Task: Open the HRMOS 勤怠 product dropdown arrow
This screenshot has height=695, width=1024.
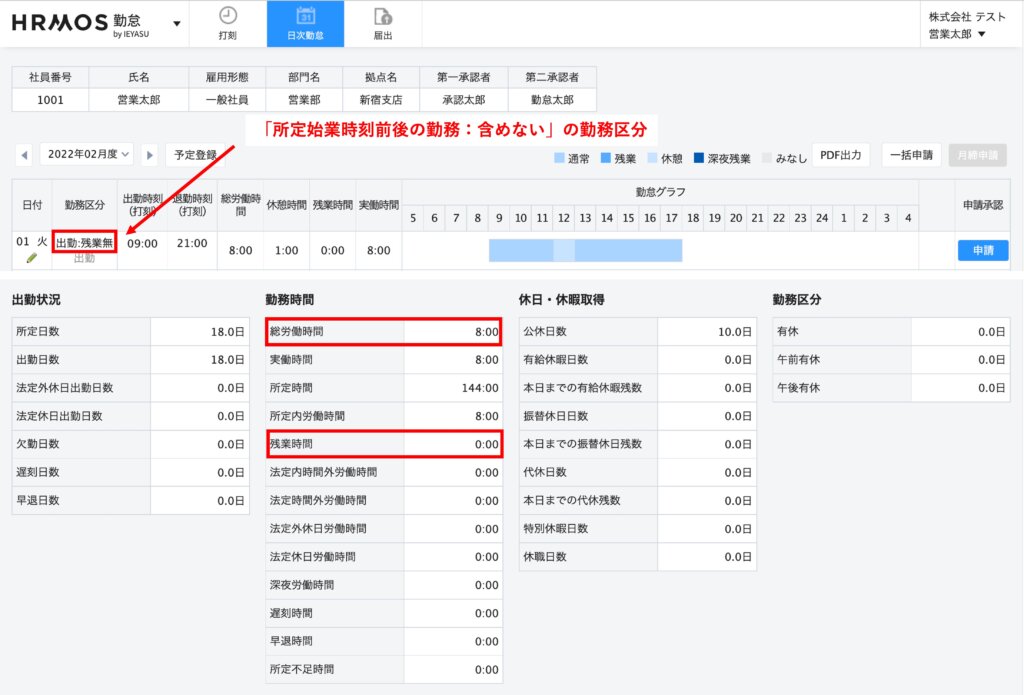Action: [x=177, y=23]
